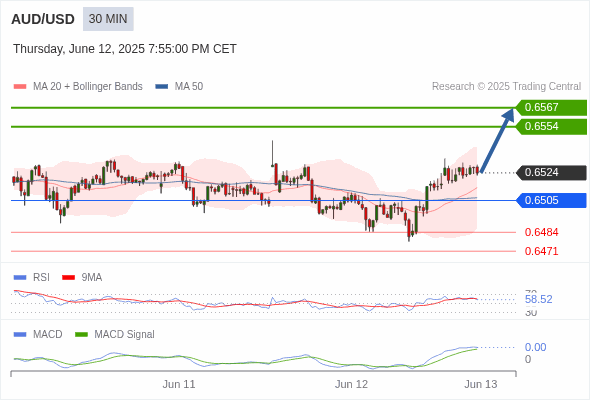Screen dimensions: 590x400
Task: Click the MACD Signal legend label
Action: tap(125, 335)
